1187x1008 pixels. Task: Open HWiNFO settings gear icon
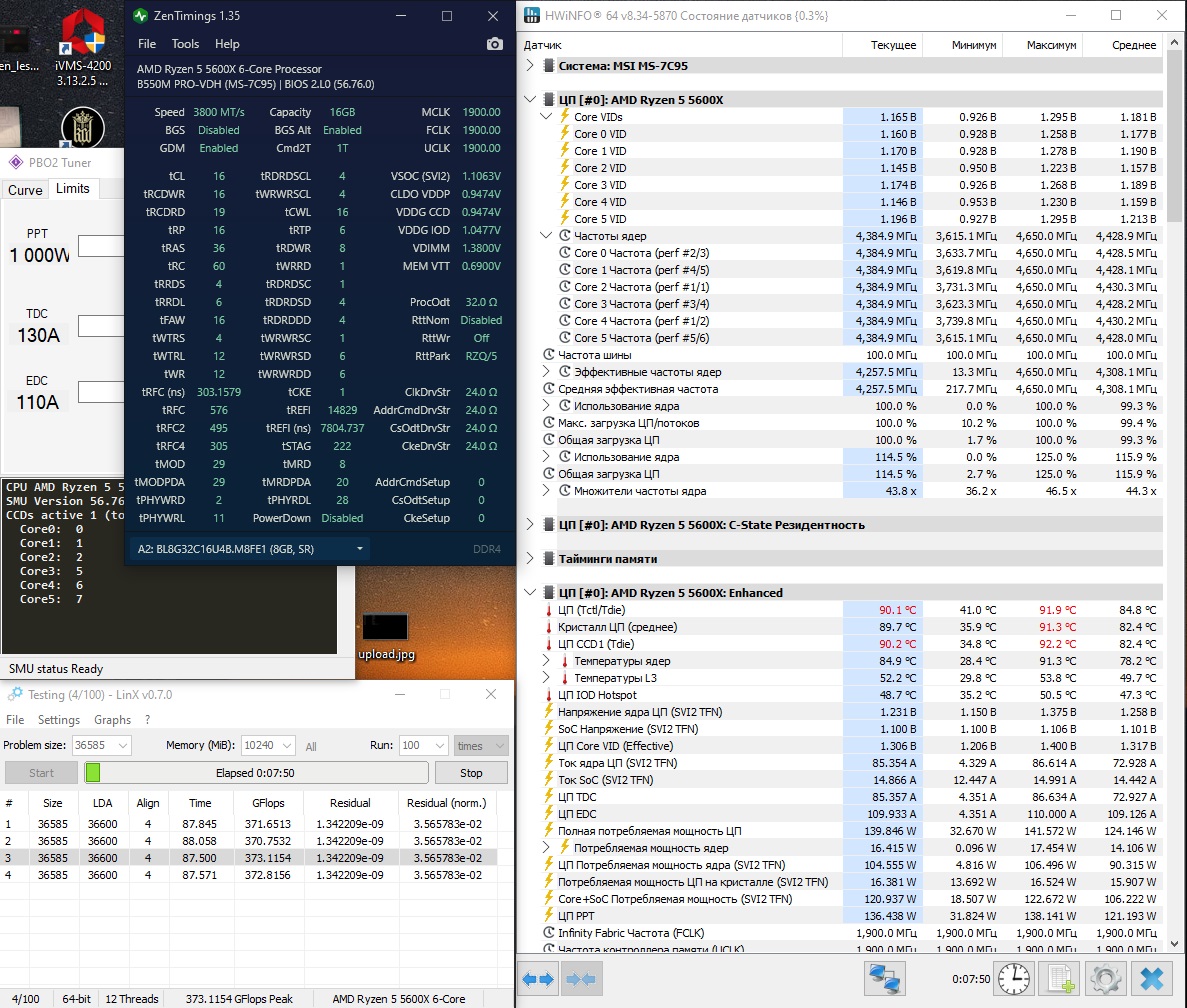click(x=1105, y=978)
